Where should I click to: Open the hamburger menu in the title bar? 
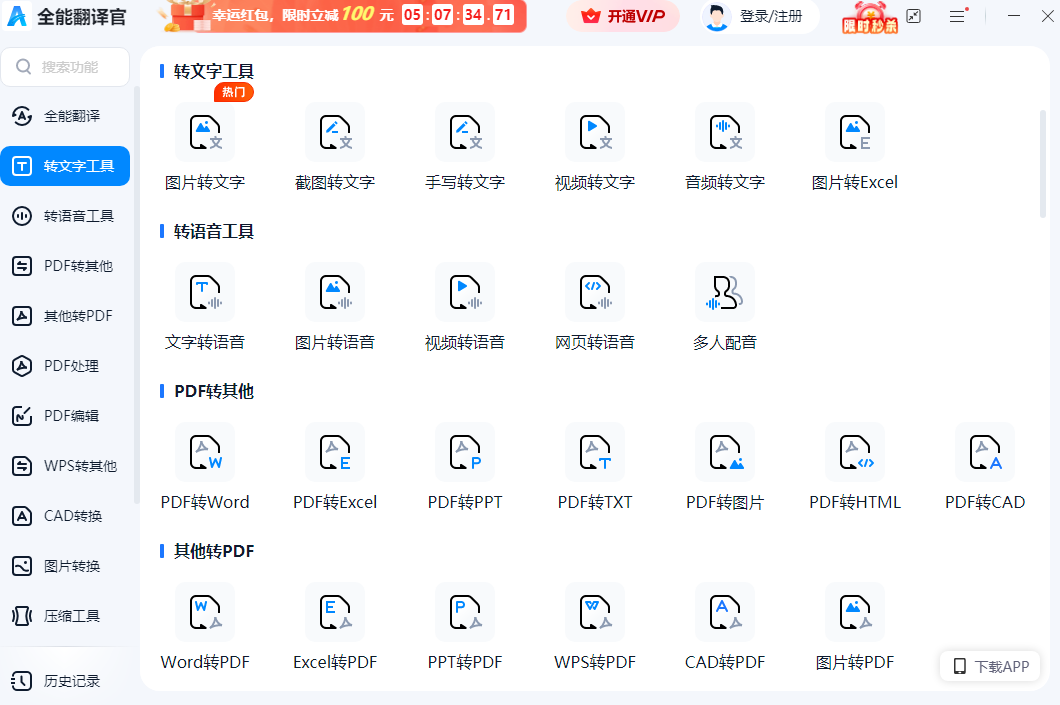[x=957, y=16]
